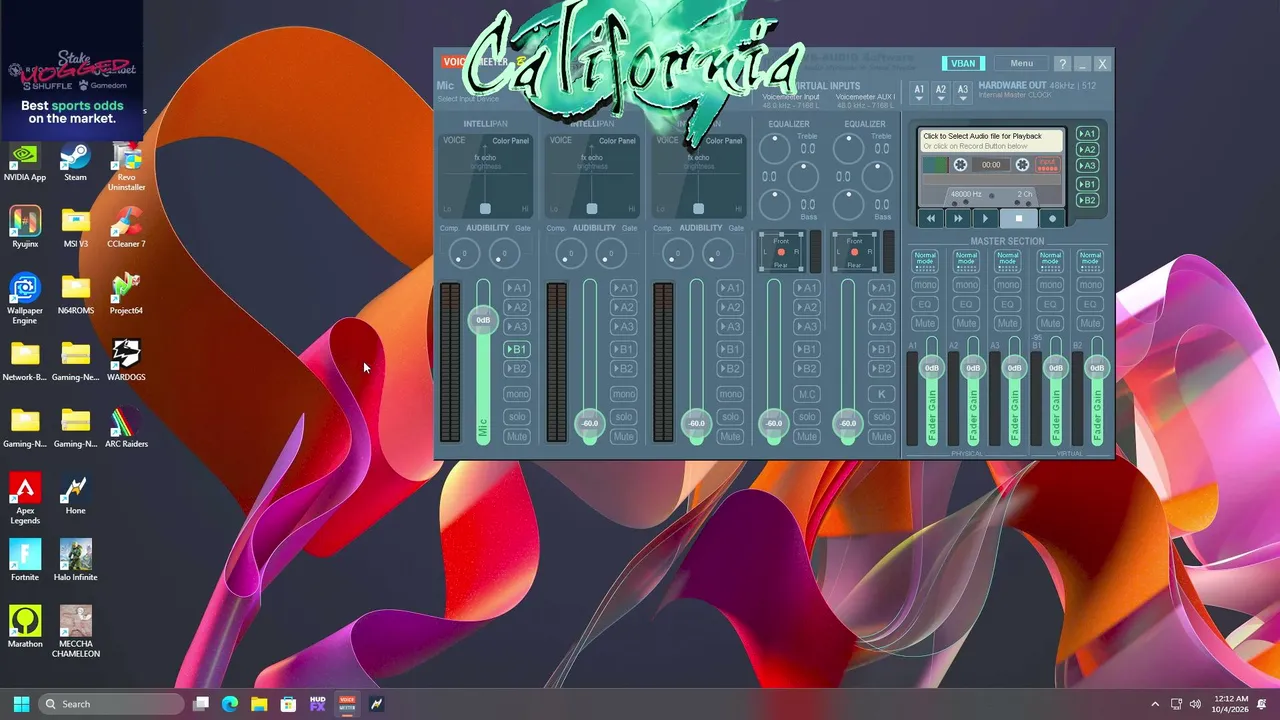
Task: Enable EQ on the A2 master bus
Action: 966,304
